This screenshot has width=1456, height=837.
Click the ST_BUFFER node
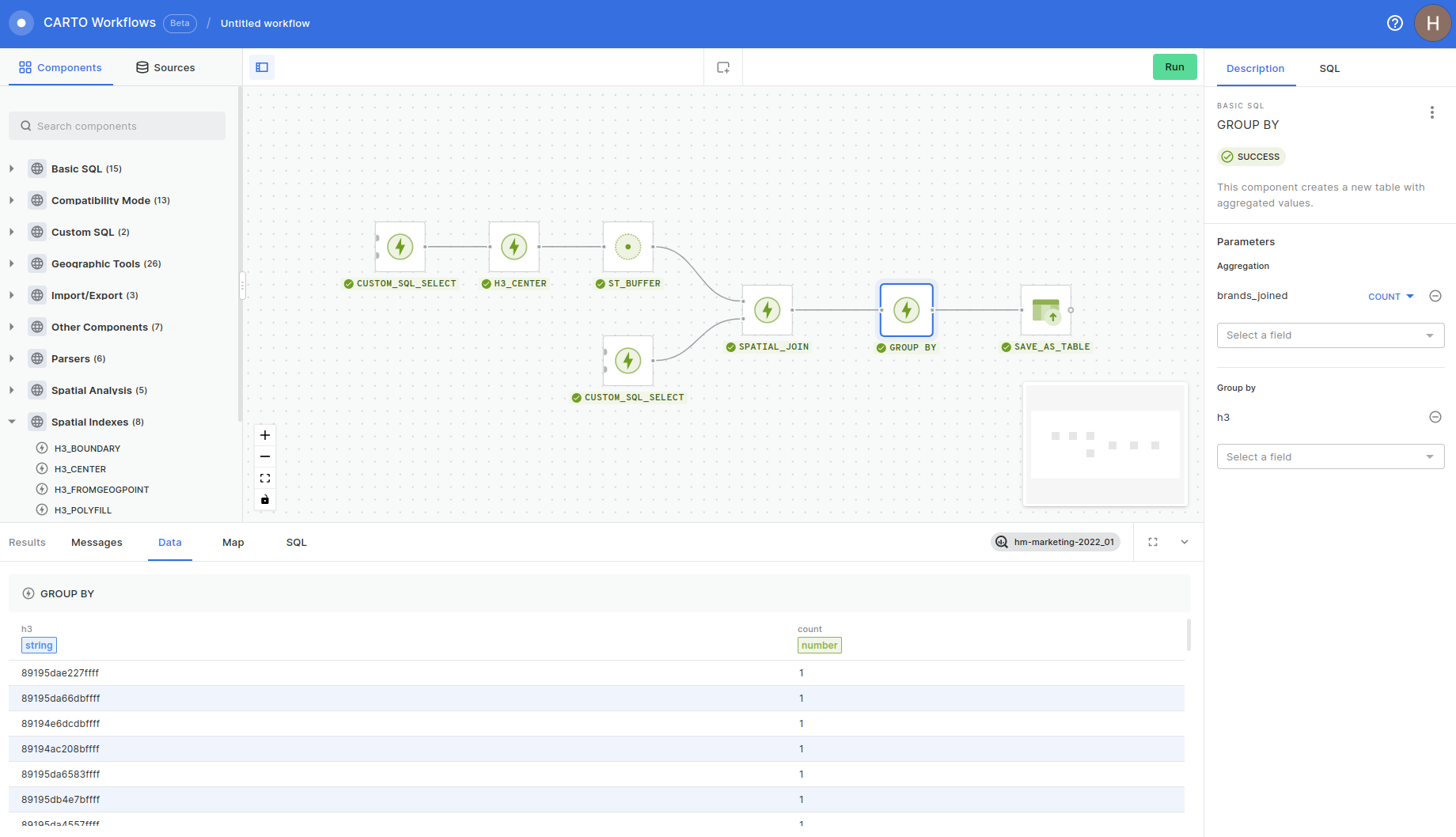tap(627, 246)
